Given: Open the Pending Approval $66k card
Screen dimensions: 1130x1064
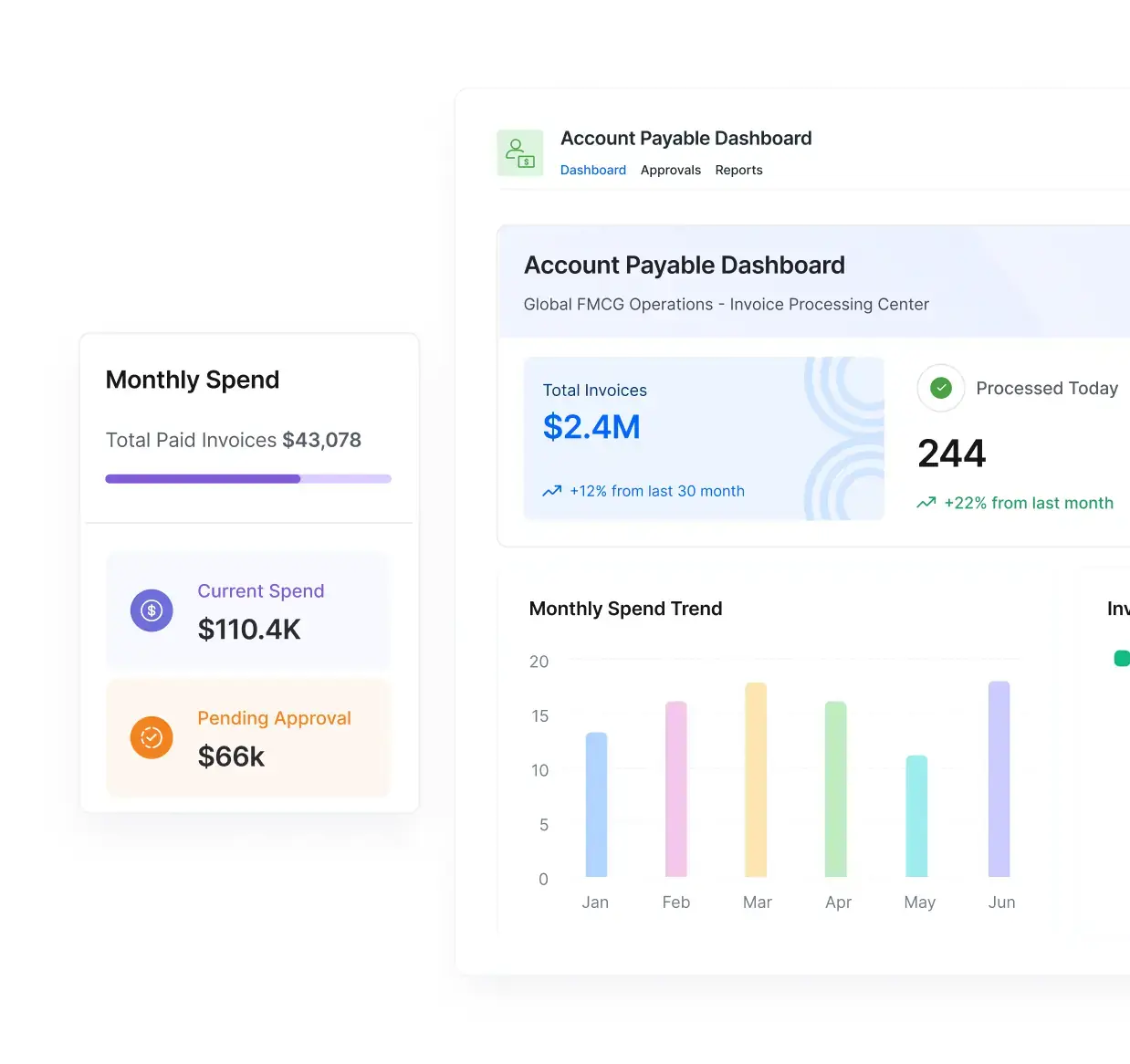Looking at the screenshot, I should (x=248, y=737).
